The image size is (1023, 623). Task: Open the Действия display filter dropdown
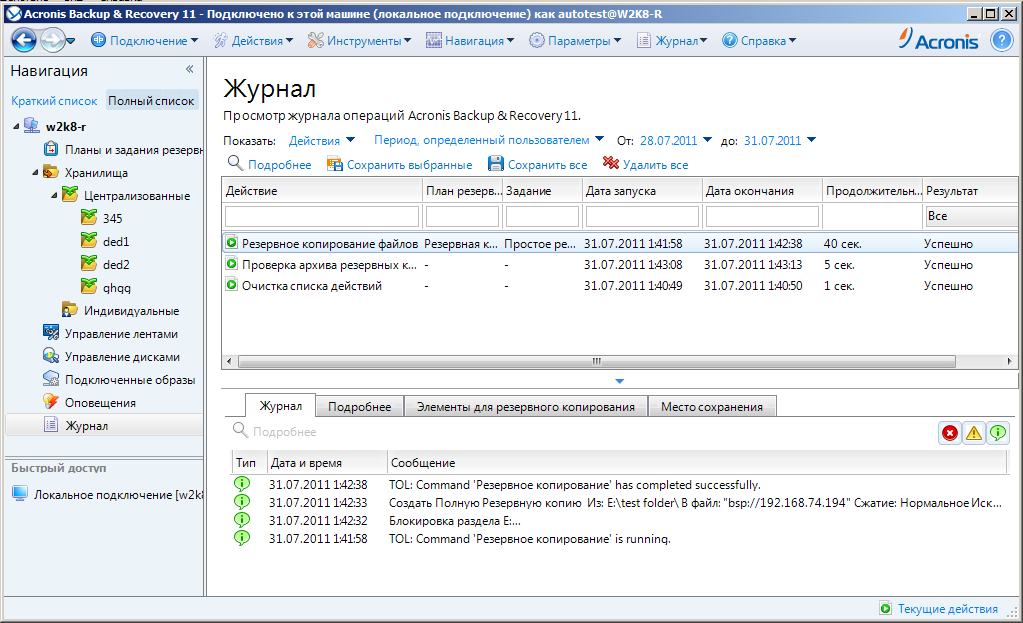tap(322, 140)
